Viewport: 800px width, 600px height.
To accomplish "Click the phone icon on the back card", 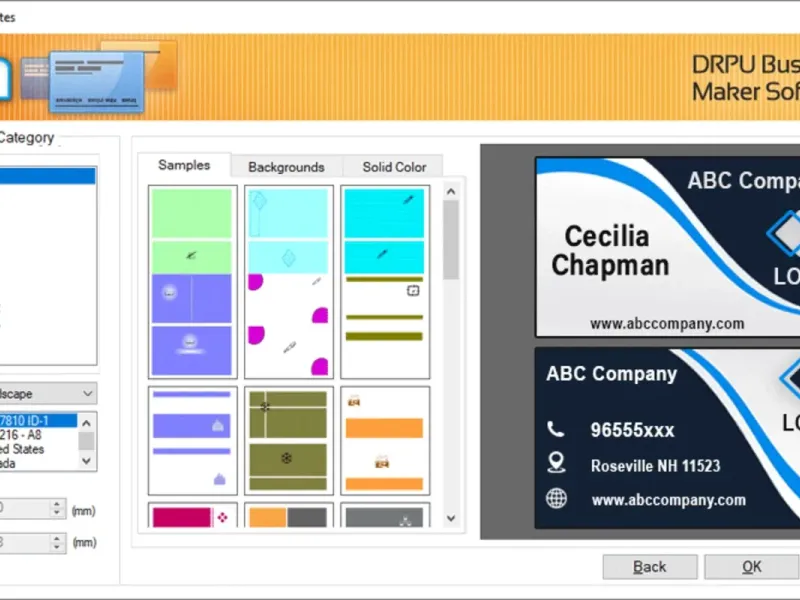I will coord(556,429).
